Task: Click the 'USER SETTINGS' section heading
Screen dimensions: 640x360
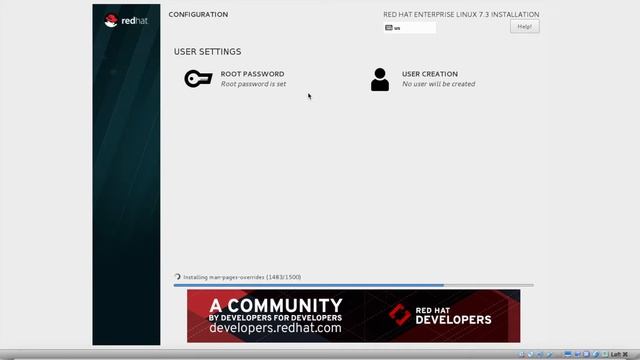Action: (207, 52)
